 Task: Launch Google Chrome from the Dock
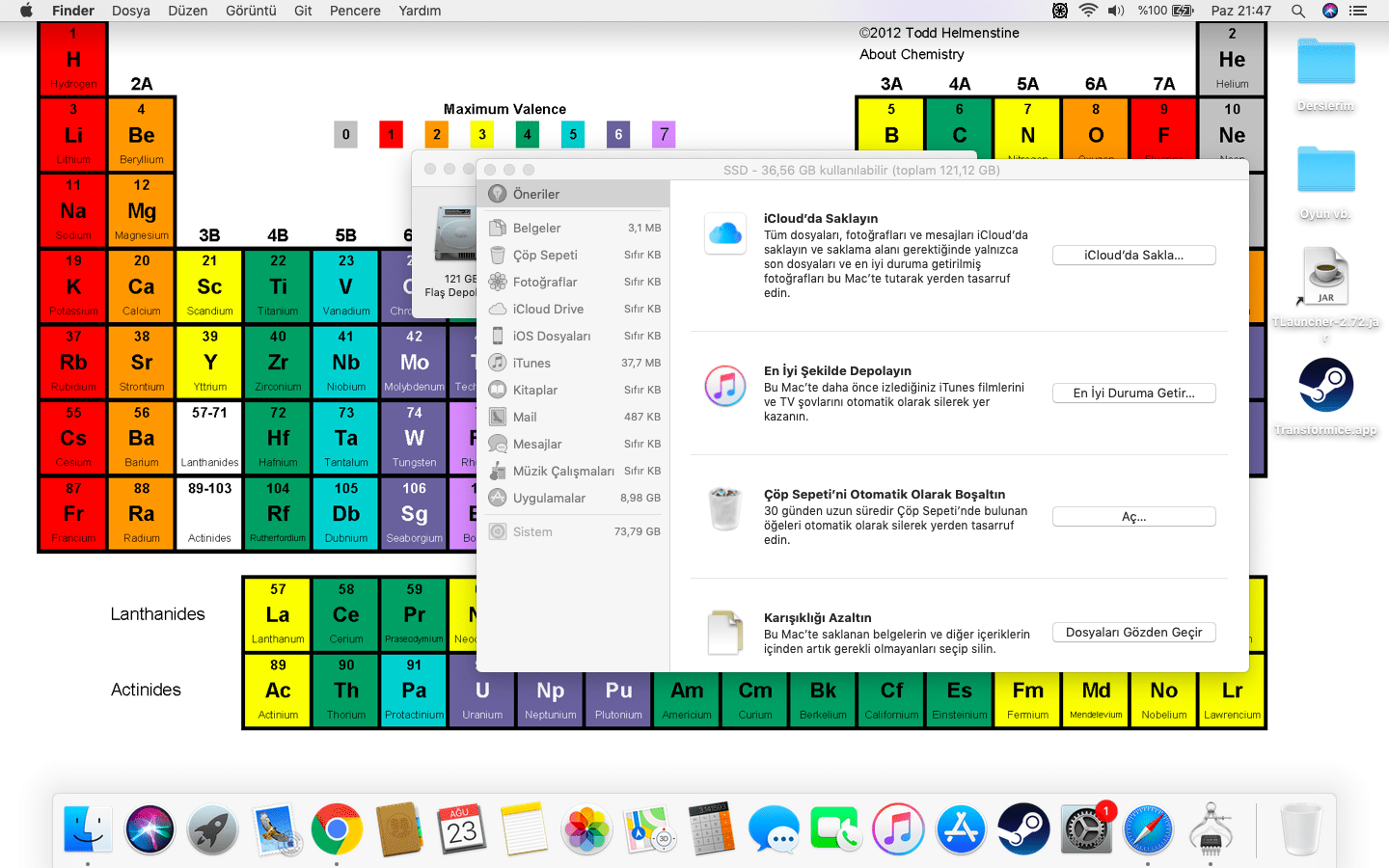click(x=337, y=828)
